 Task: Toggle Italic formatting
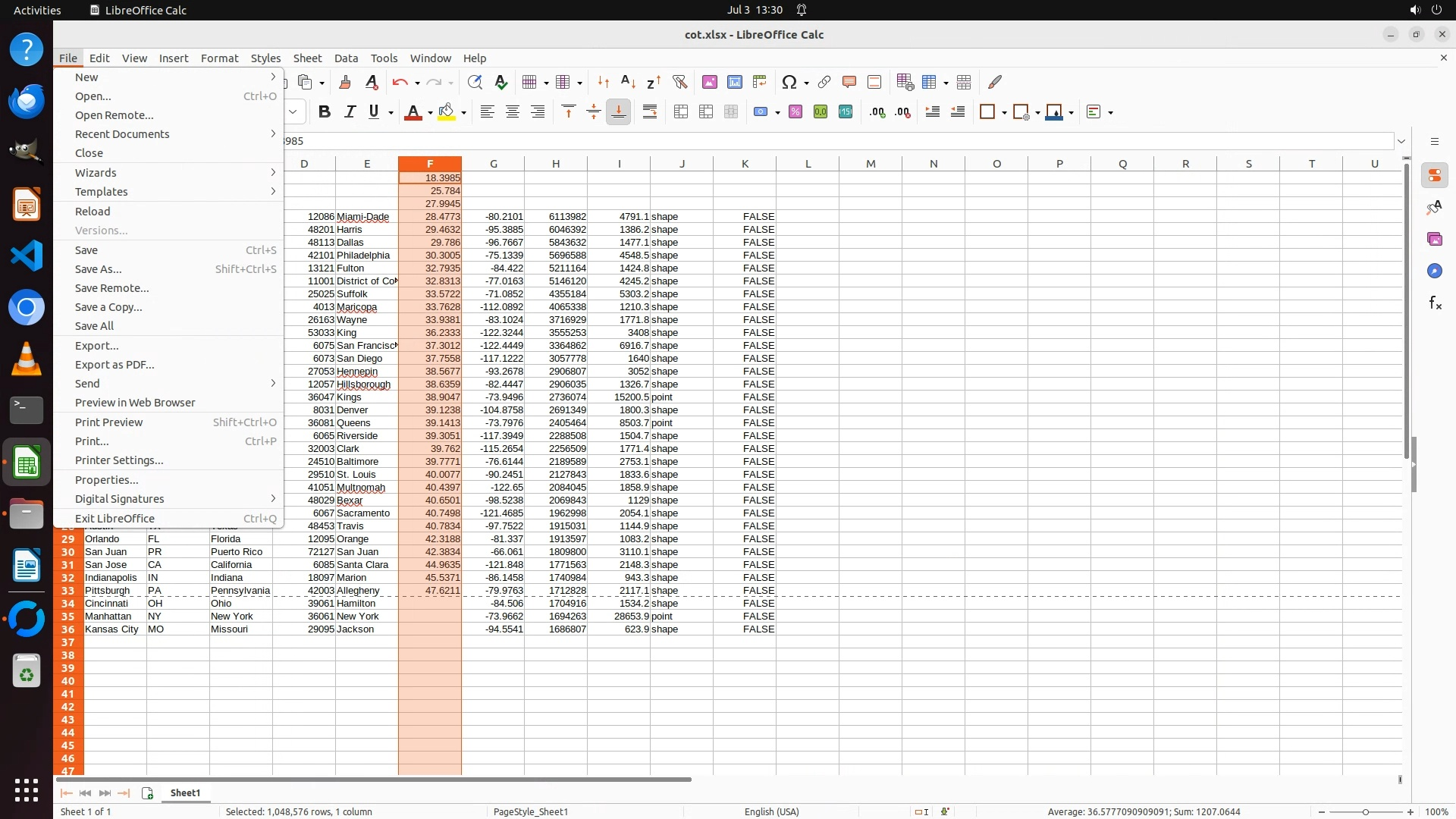pyautogui.click(x=350, y=112)
